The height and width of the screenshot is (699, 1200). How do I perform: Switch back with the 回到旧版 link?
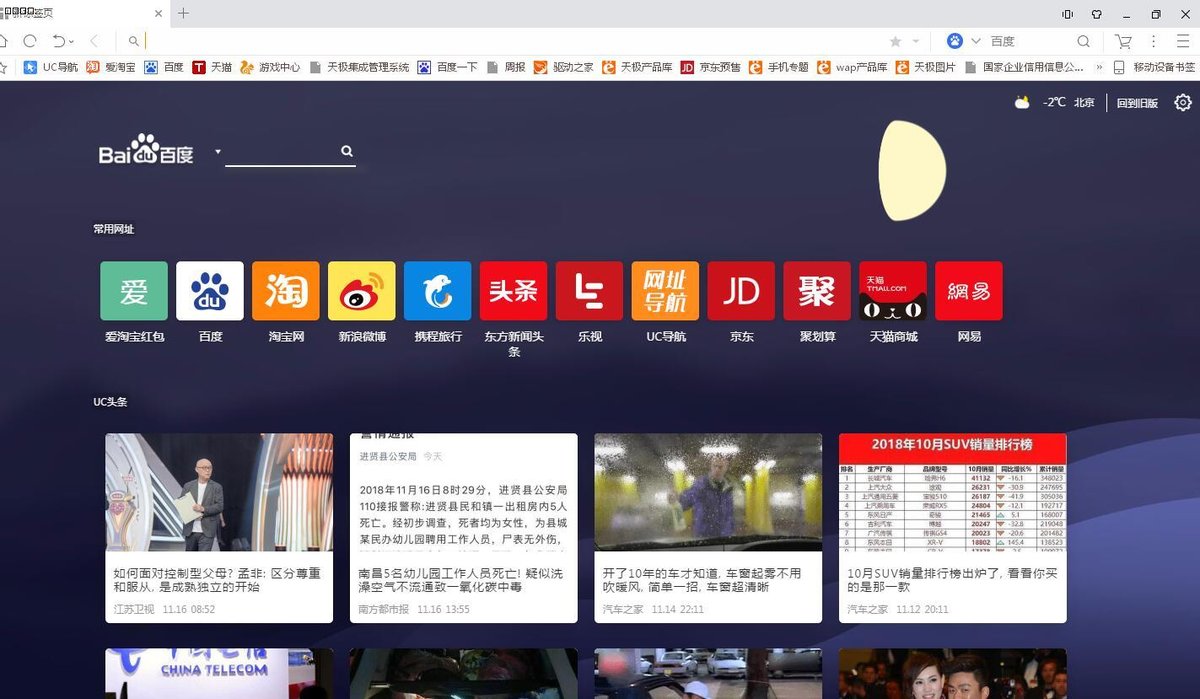[x=1137, y=103]
